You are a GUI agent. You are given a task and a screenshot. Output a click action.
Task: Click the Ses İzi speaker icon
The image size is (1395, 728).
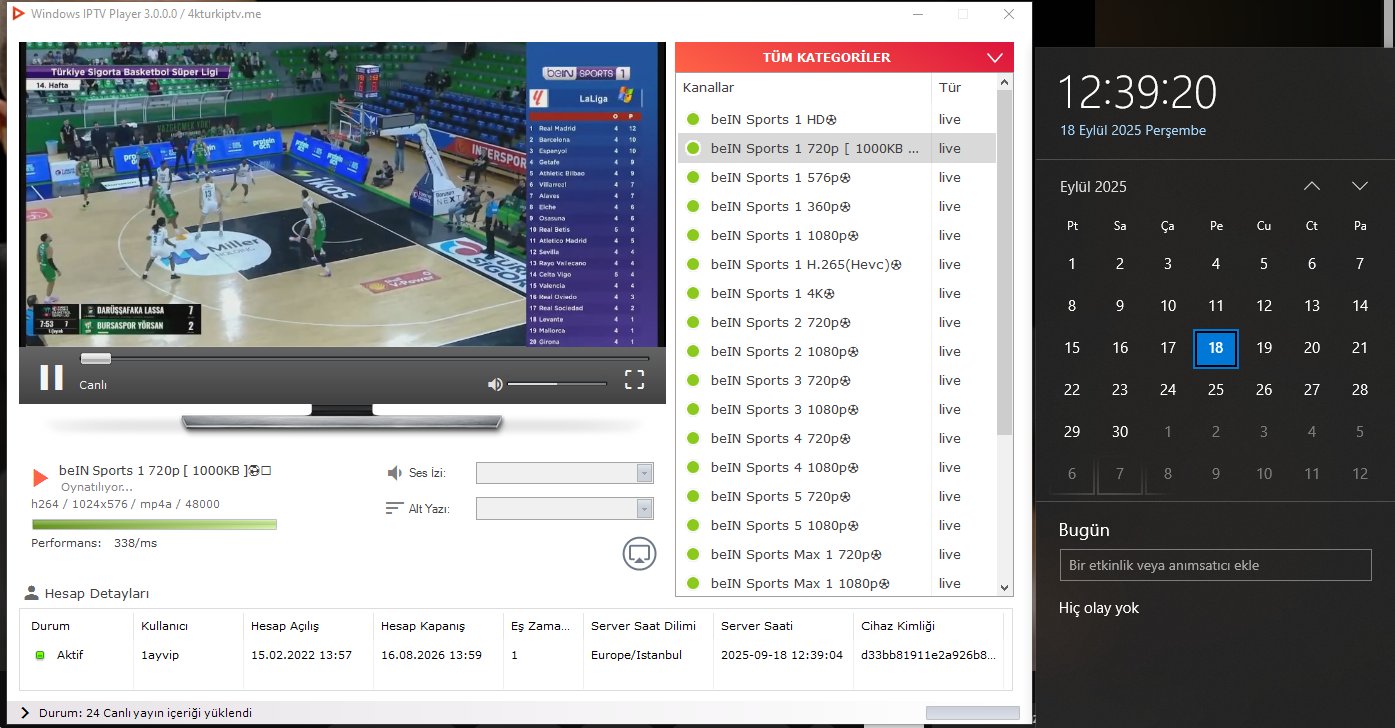click(393, 473)
